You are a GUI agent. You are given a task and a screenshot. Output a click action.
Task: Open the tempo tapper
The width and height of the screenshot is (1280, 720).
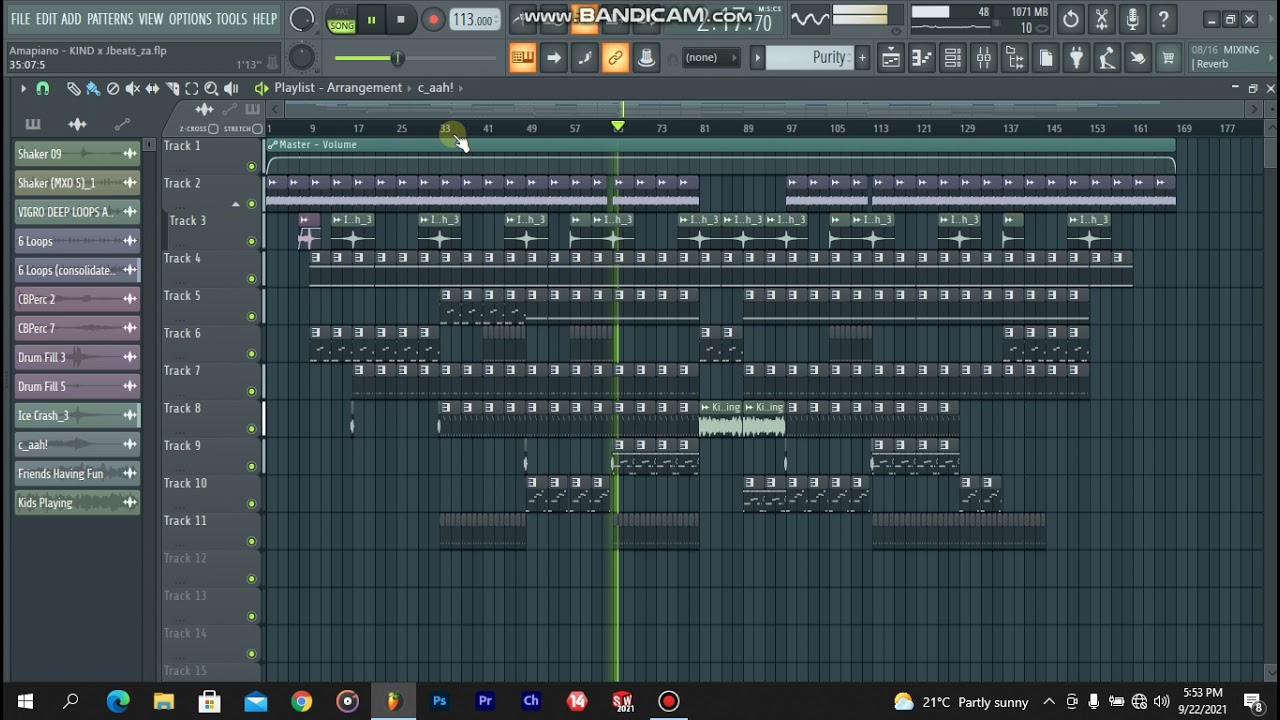(x=1107, y=59)
